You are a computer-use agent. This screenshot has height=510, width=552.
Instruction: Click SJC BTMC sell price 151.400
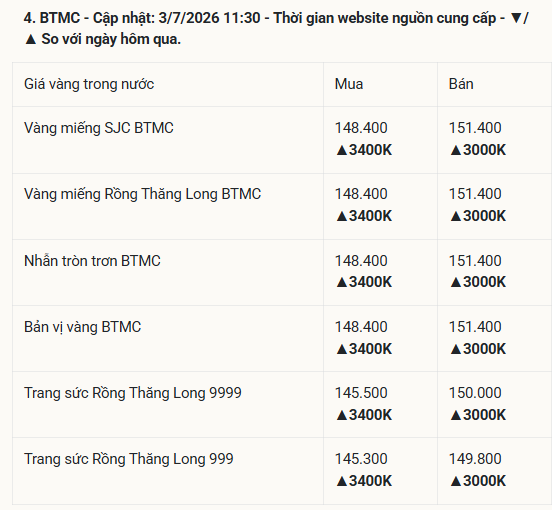click(x=475, y=128)
